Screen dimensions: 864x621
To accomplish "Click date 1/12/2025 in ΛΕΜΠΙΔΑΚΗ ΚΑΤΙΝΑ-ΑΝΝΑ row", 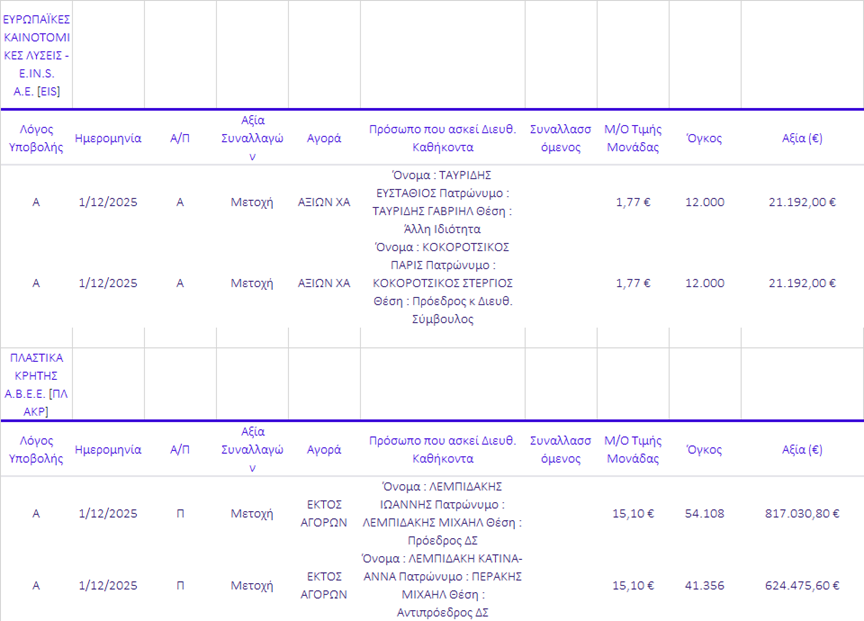I will (108, 586).
